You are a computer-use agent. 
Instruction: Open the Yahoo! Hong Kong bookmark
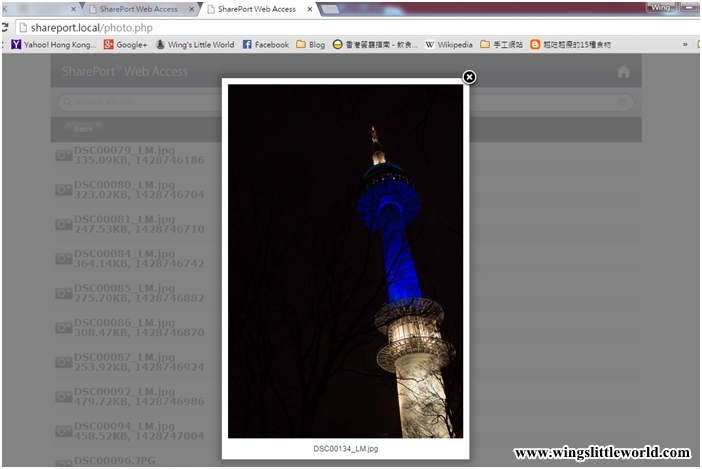(x=53, y=45)
